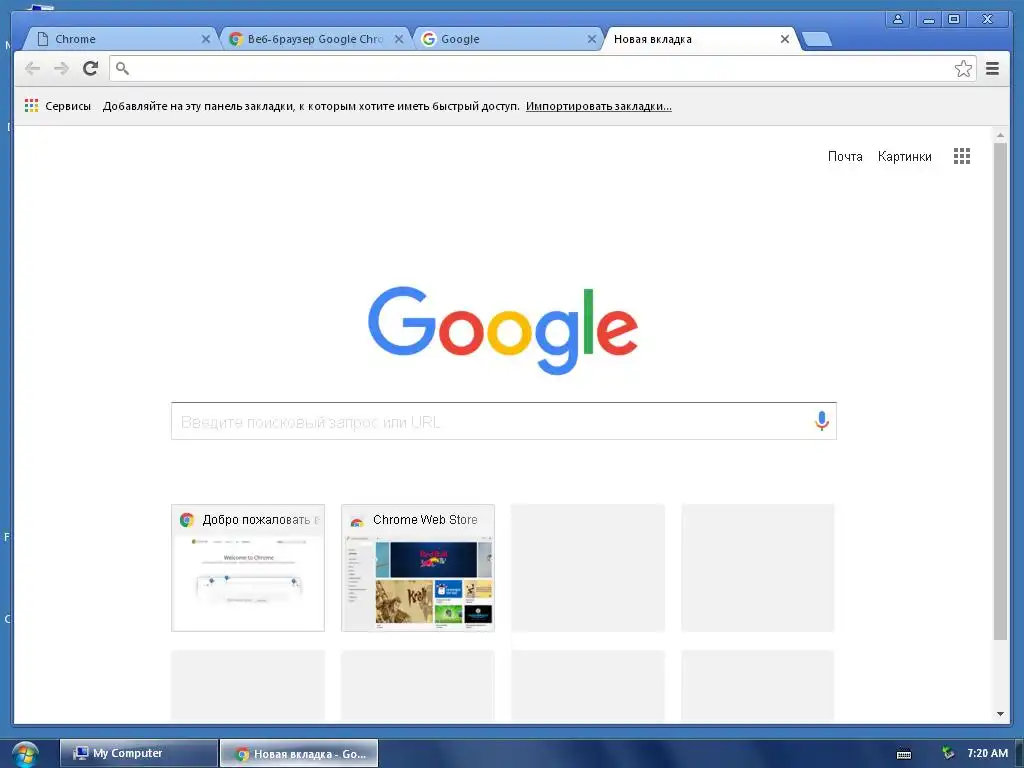The image size is (1024, 768).
Task: Close the Новая вкладка tab
Action: point(785,39)
